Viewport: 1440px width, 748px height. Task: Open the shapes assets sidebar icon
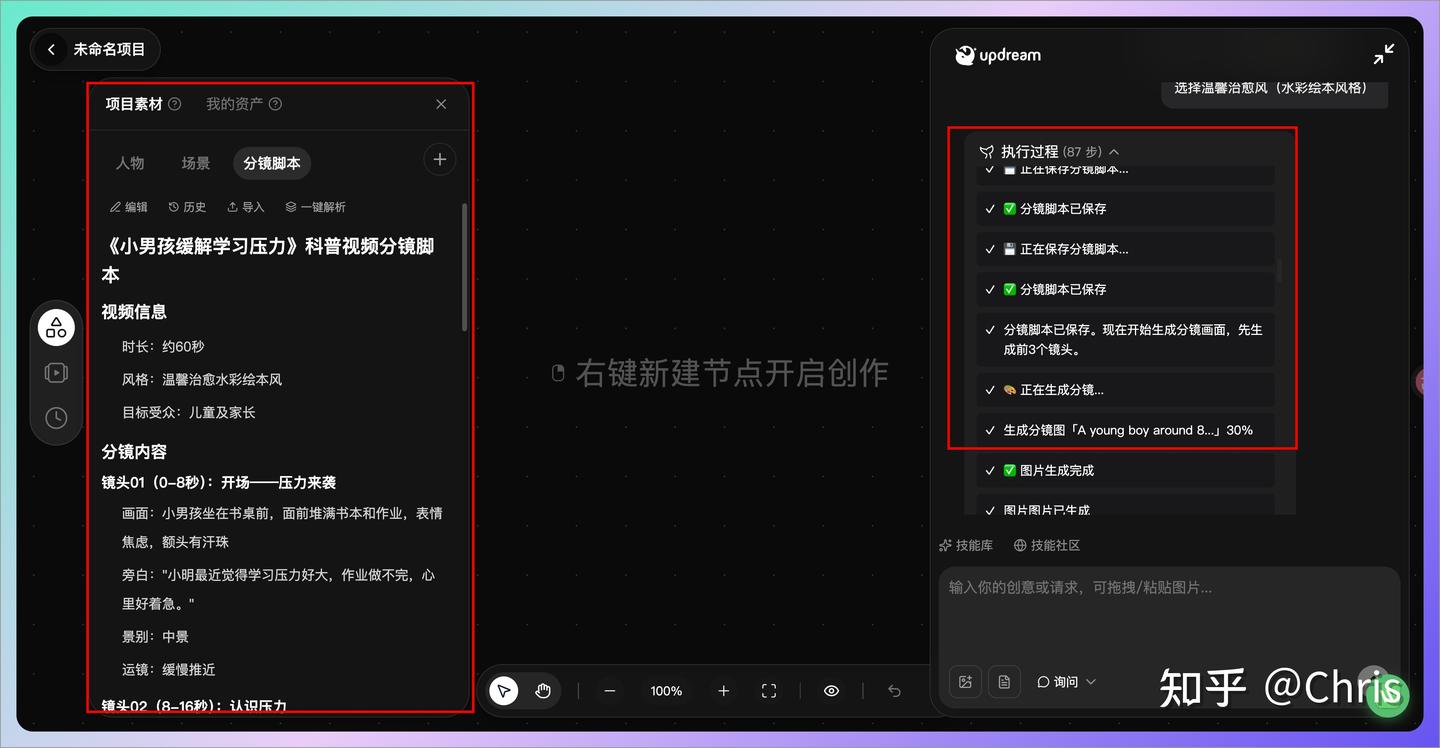click(56, 327)
